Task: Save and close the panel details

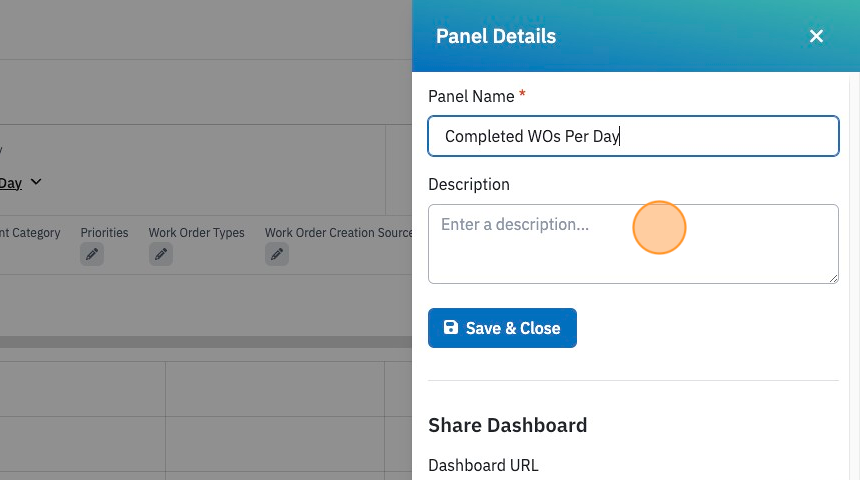Action: [x=502, y=328]
